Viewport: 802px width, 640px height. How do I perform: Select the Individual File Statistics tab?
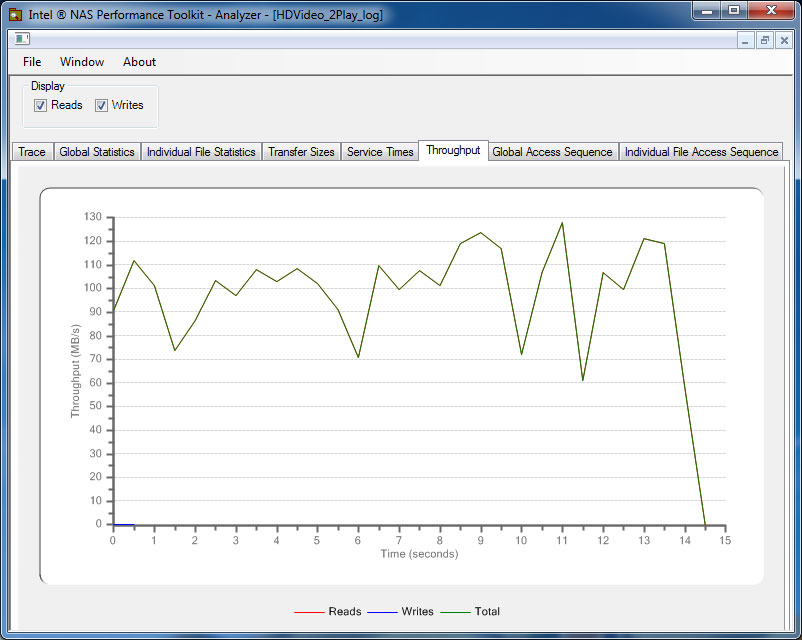[x=201, y=152]
